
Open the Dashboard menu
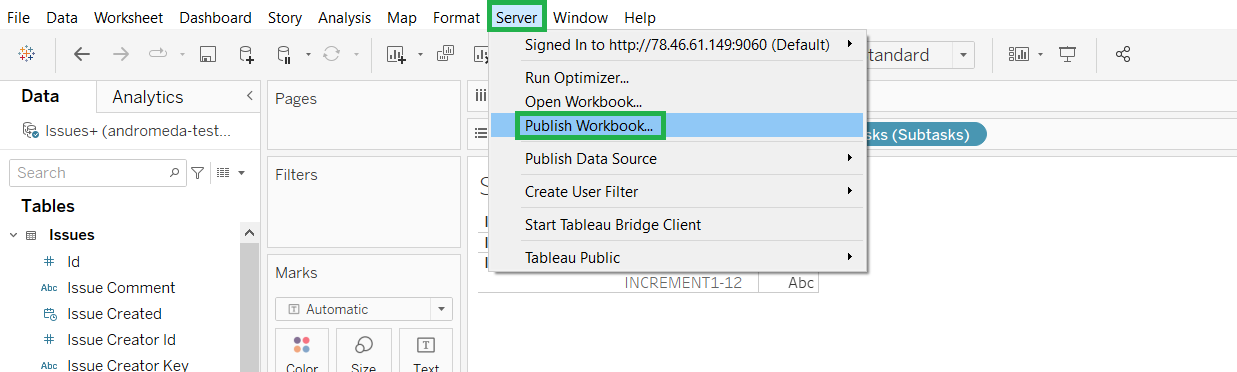pos(215,18)
